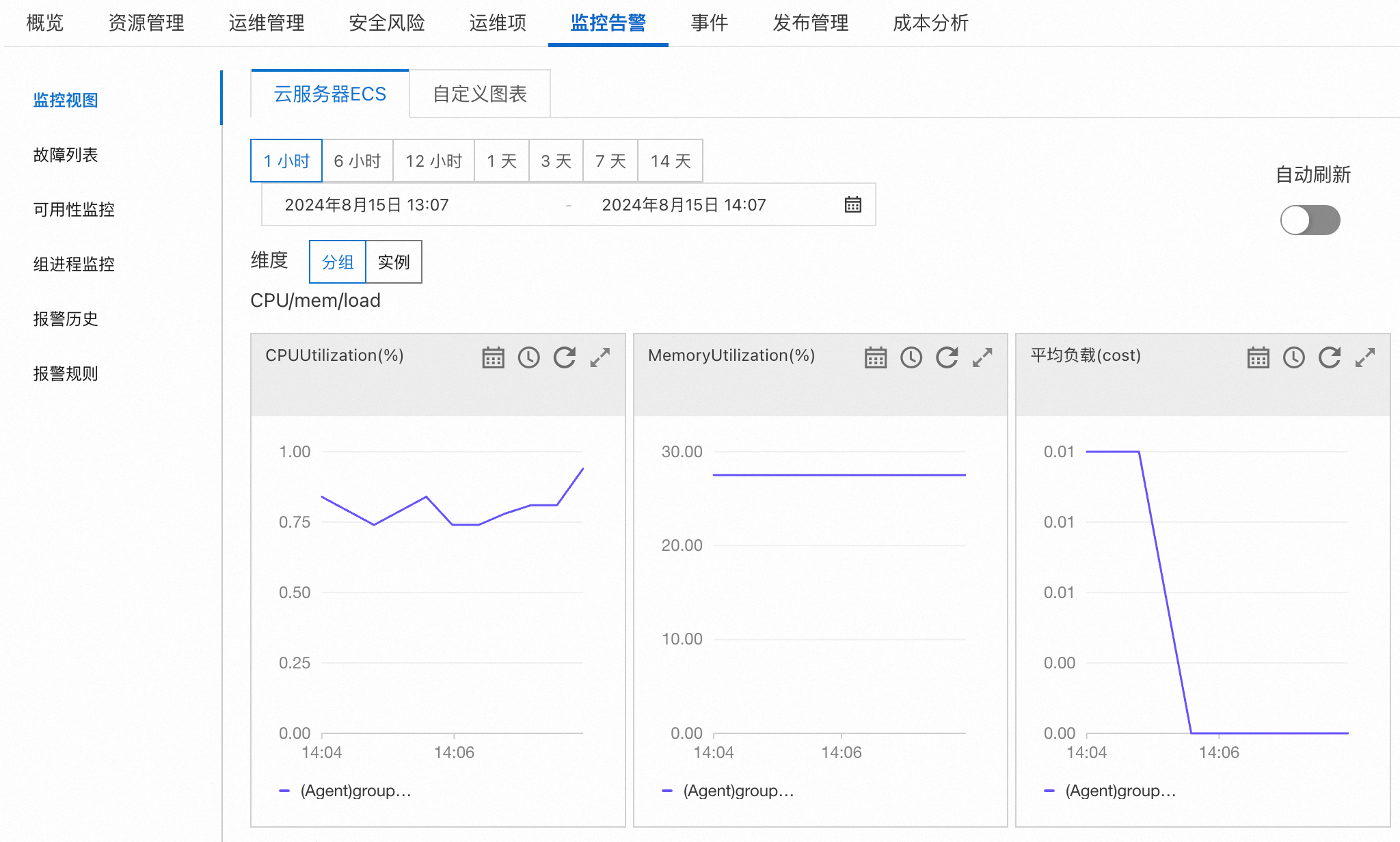Open the 监控告警 top tab

tap(608, 23)
